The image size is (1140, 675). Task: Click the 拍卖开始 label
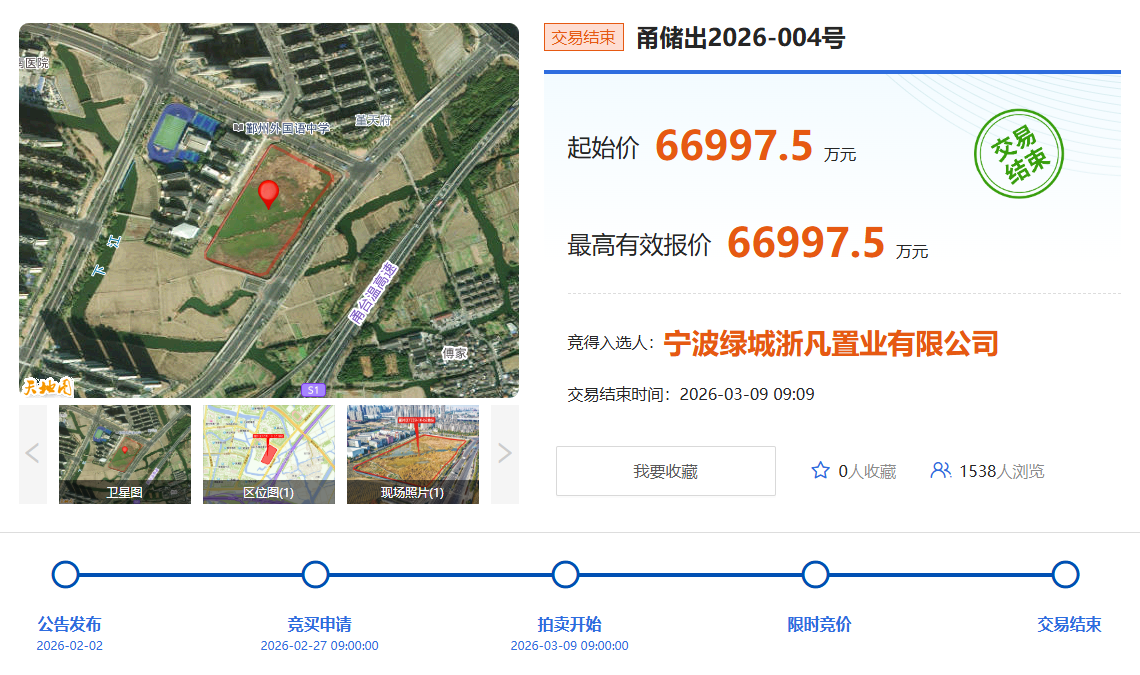click(569, 624)
